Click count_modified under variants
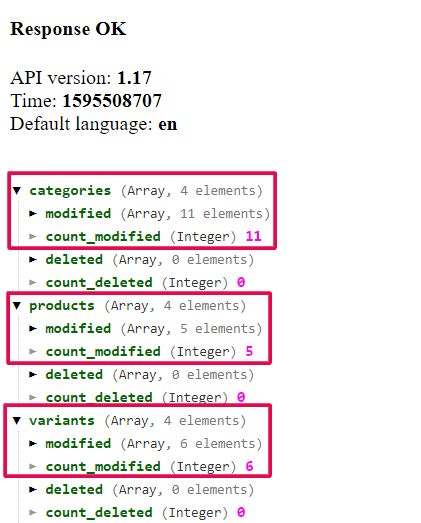Image resolution: width=421 pixels, height=523 pixels. tap(103, 467)
